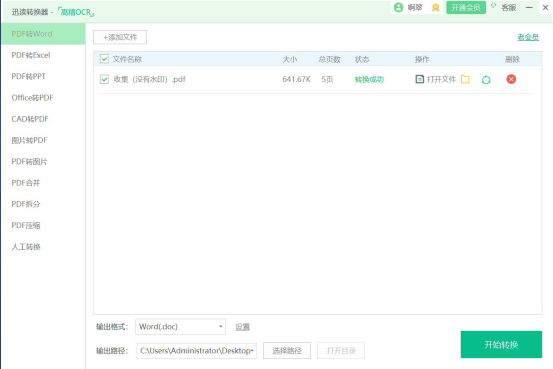Open 人工转换 manual conversion

(x=43, y=247)
